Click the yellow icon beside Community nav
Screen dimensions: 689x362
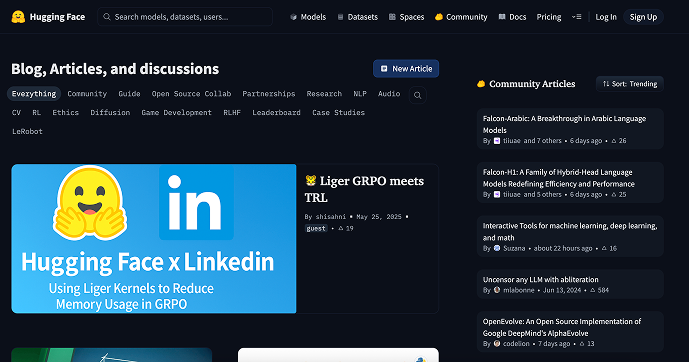[439, 17]
